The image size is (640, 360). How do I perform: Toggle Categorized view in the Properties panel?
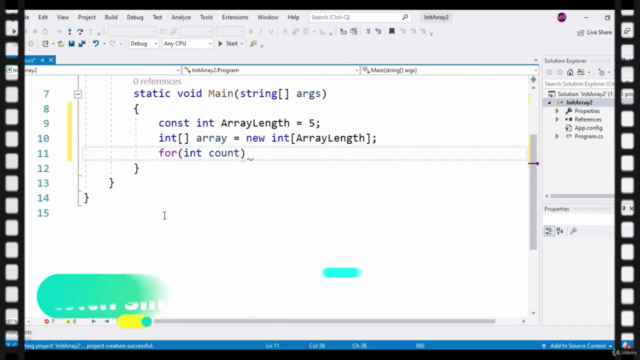pyautogui.click(x=549, y=231)
